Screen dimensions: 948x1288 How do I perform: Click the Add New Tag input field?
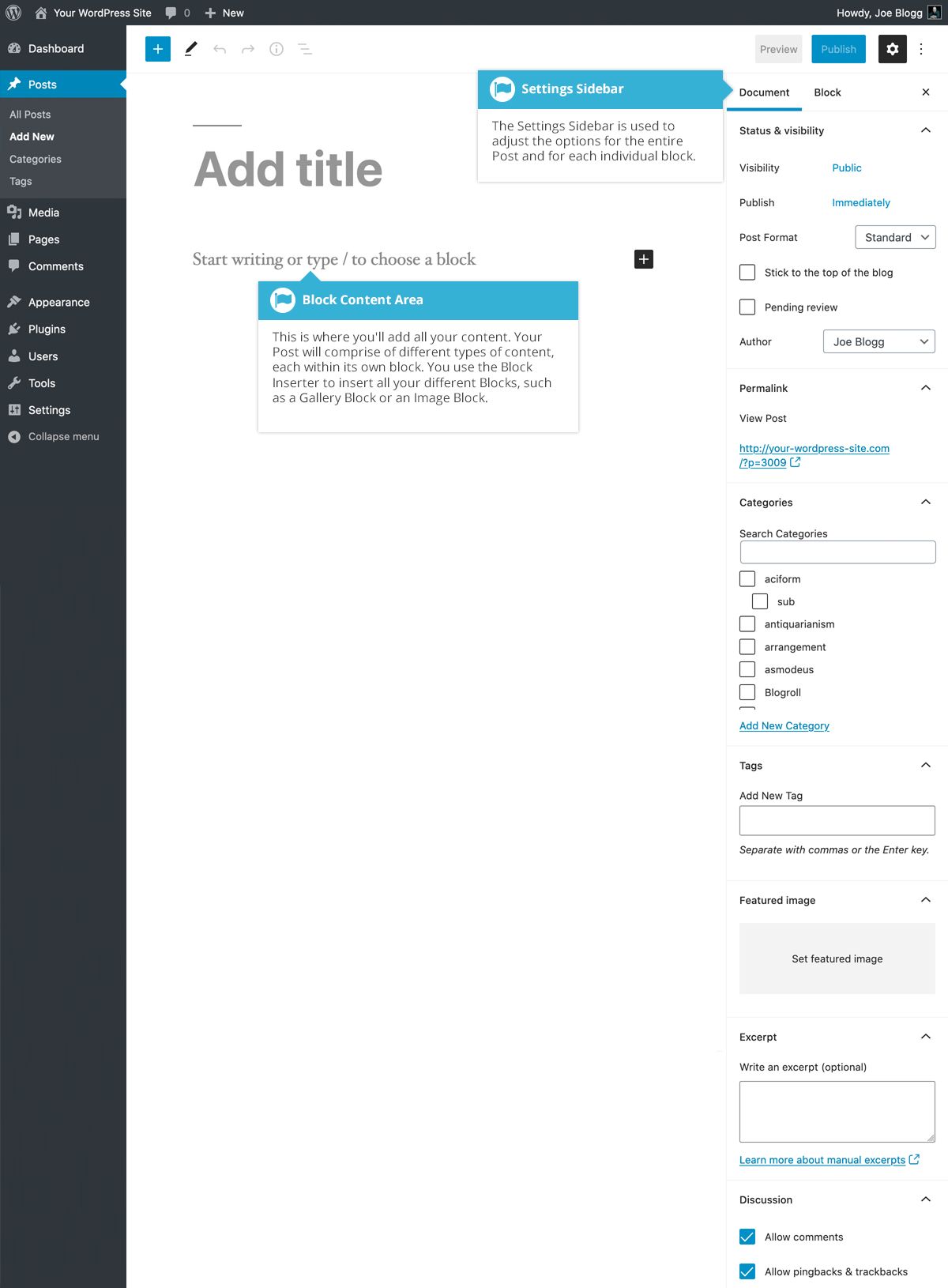(x=837, y=820)
